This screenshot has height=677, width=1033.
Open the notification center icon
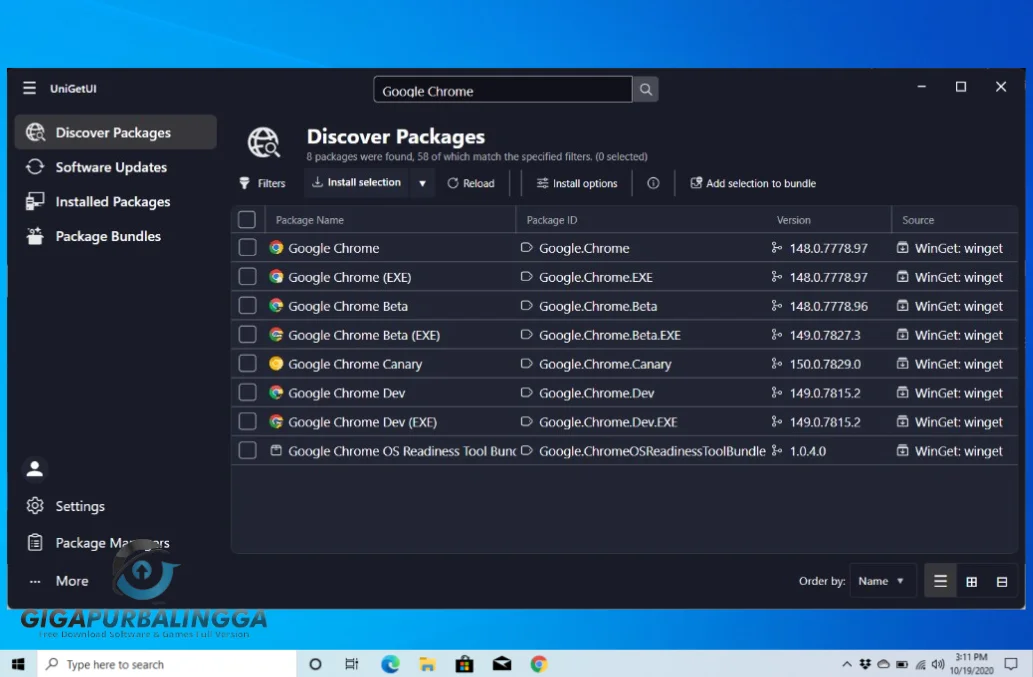tap(1011, 664)
